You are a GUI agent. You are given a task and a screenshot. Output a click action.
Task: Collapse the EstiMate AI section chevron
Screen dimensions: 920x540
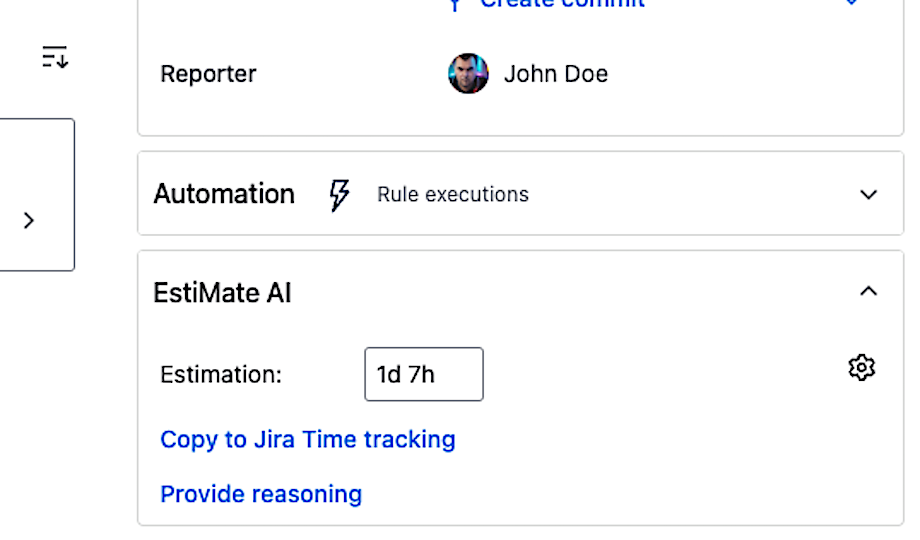868,292
